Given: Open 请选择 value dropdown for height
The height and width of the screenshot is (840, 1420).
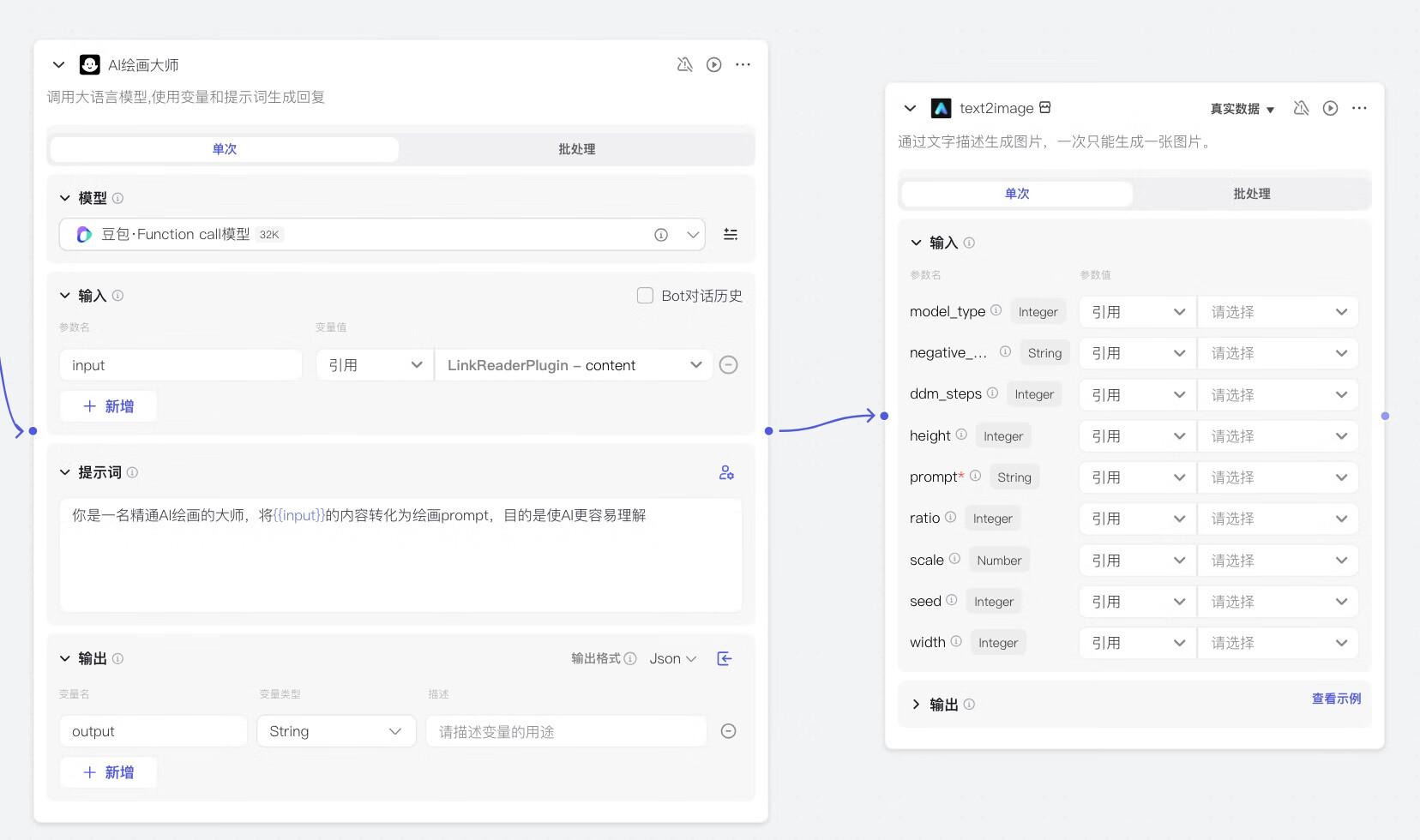Looking at the screenshot, I should pos(1279,436).
